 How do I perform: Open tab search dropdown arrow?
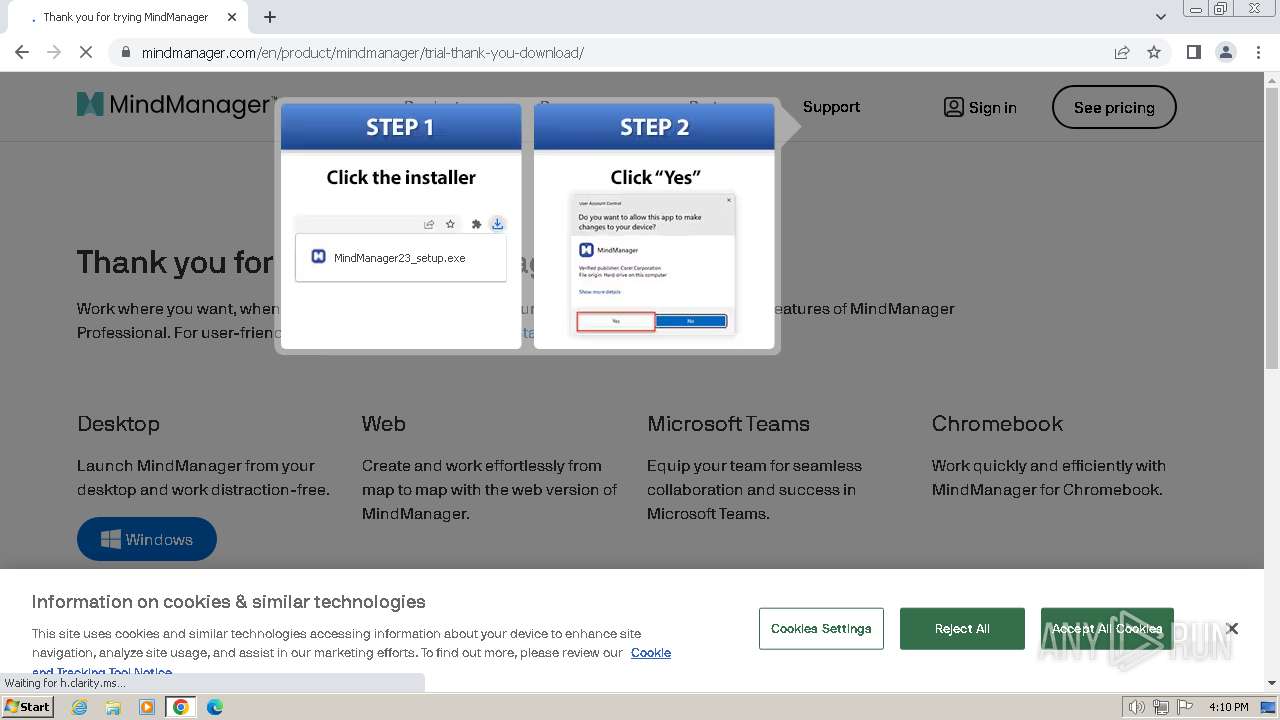tap(1161, 17)
